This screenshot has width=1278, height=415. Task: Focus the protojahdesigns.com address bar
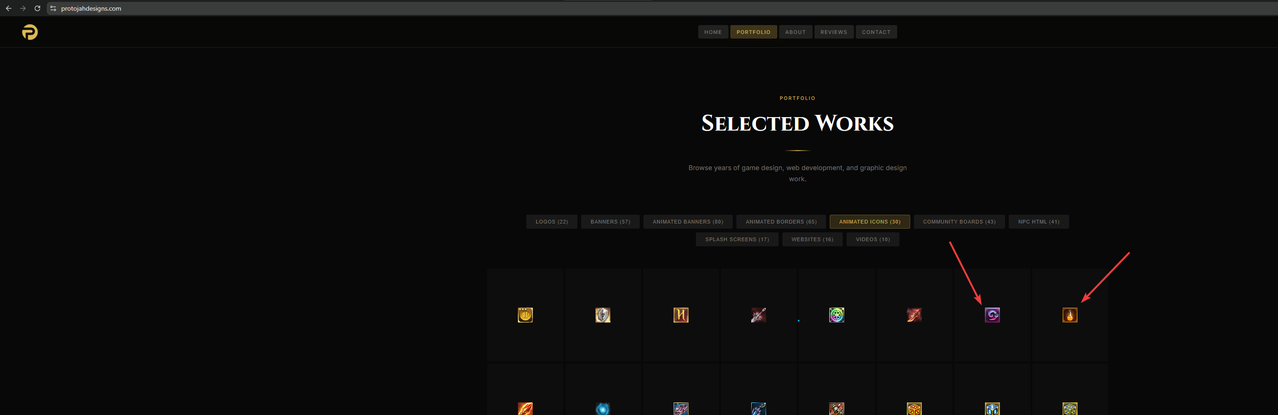pos(660,8)
